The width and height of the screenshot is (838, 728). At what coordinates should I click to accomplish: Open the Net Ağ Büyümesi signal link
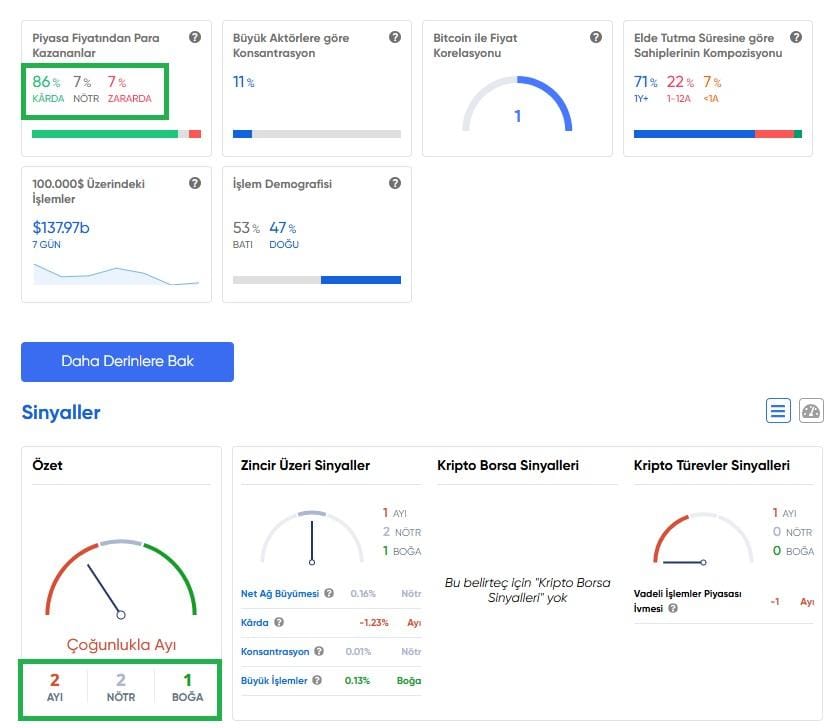(279, 594)
